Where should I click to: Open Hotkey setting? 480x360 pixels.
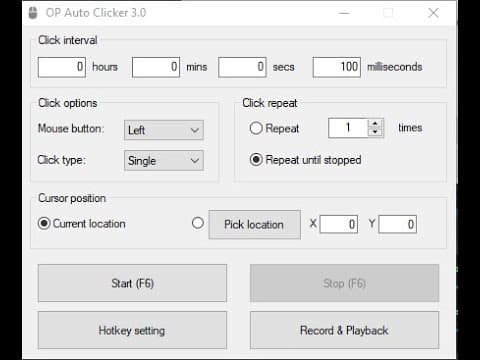pos(132,330)
